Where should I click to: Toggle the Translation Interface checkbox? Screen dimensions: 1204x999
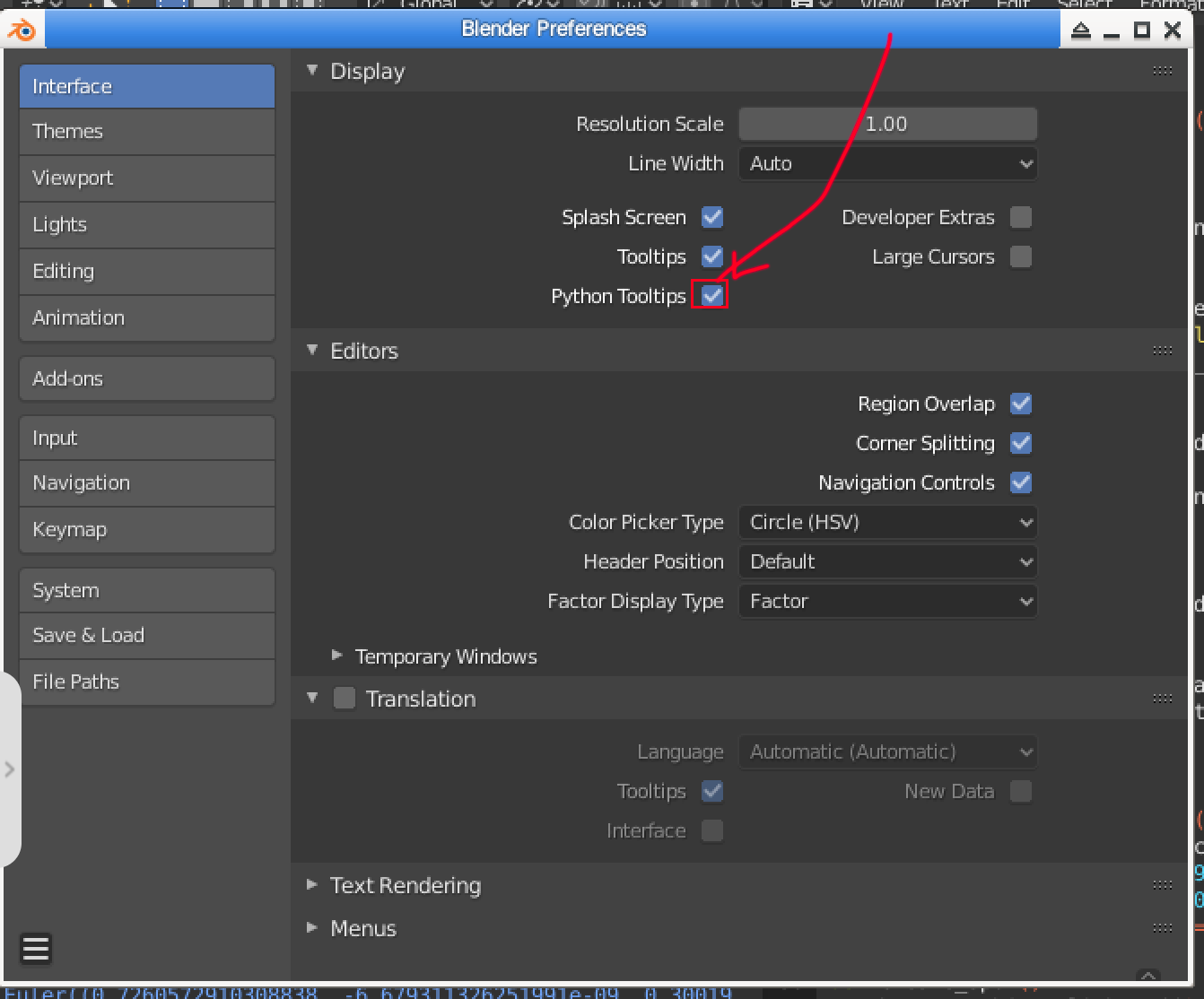coord(712,830)
